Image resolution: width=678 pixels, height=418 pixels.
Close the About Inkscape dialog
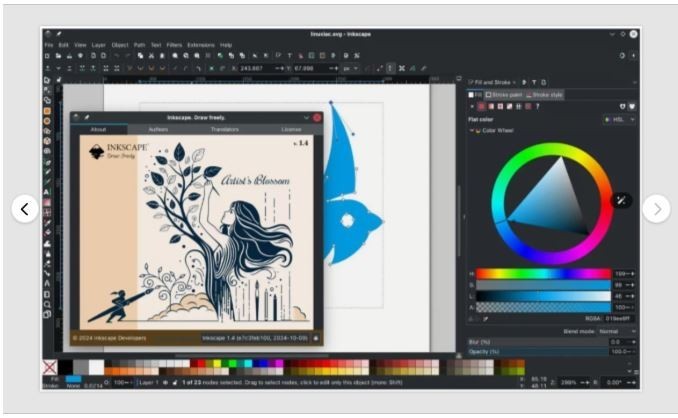pyautogui.click(x=317, y=118)
